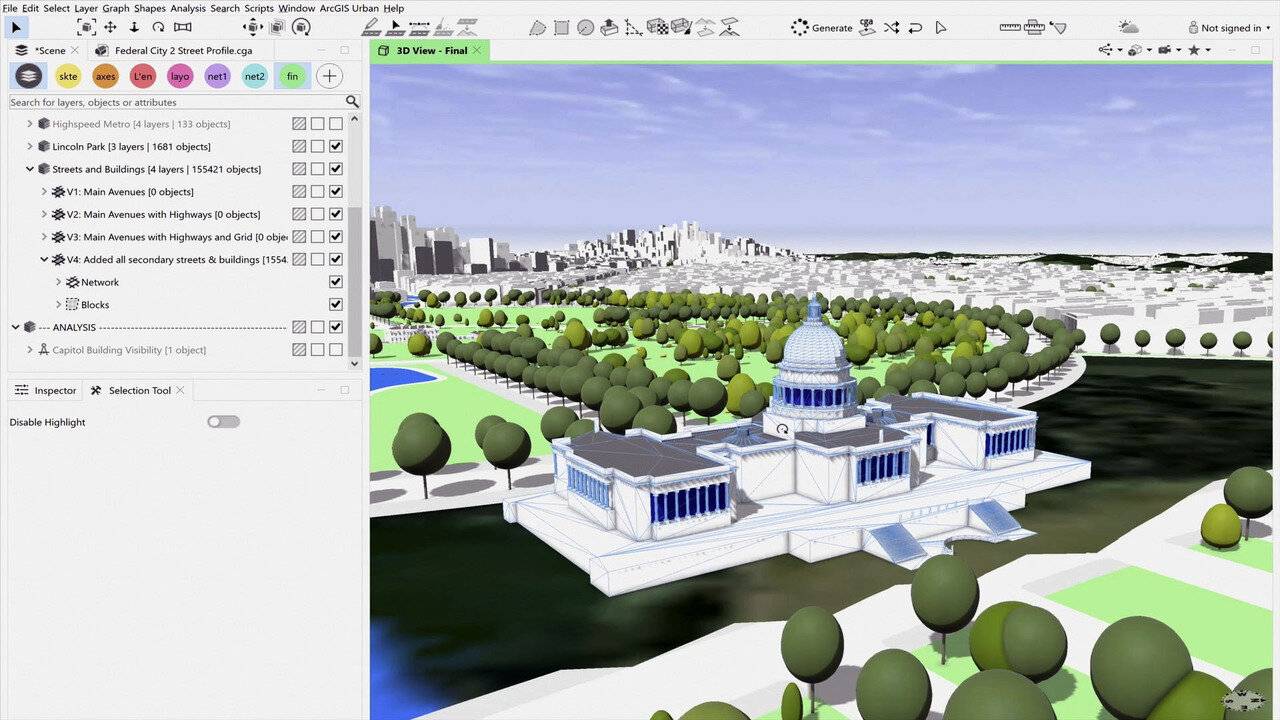Select the polygonal shape creation tool
The image size is (1280, 720).
(x=538, y=28)
